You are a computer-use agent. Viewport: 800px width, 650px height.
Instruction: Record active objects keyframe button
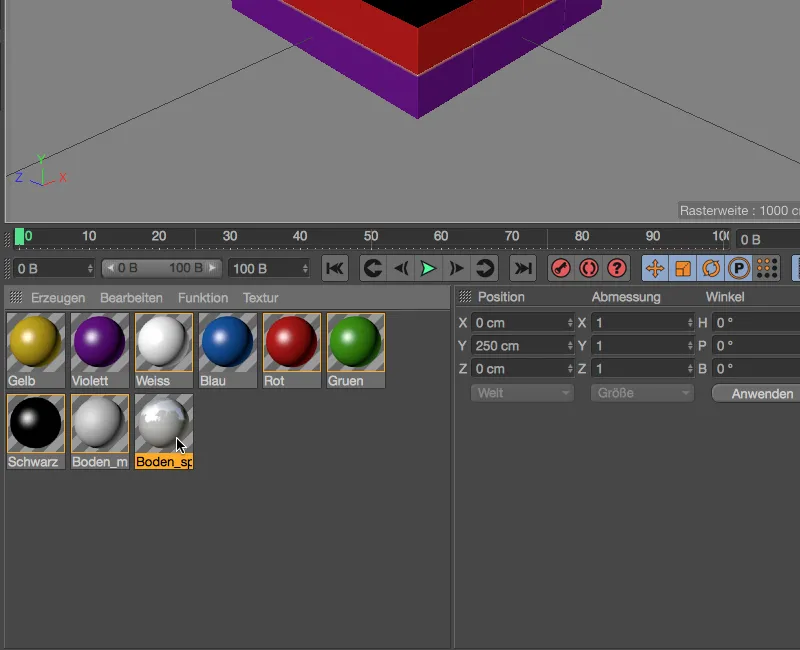[x=561, y=268]
